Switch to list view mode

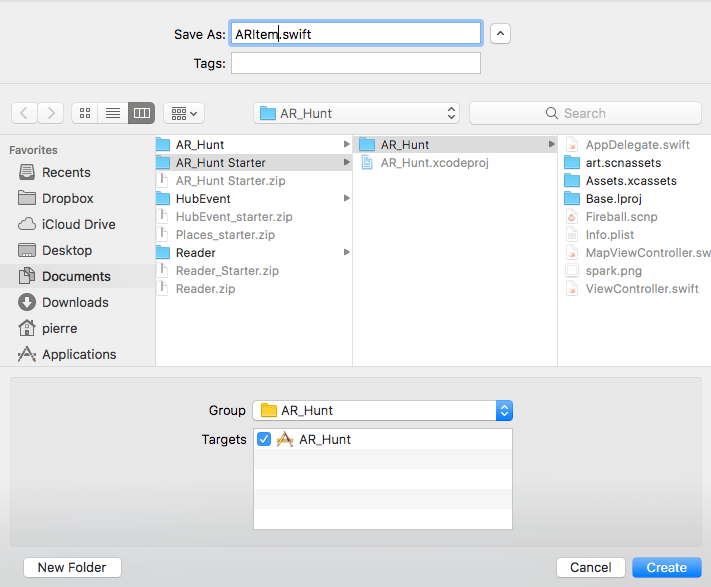(113, 113)
